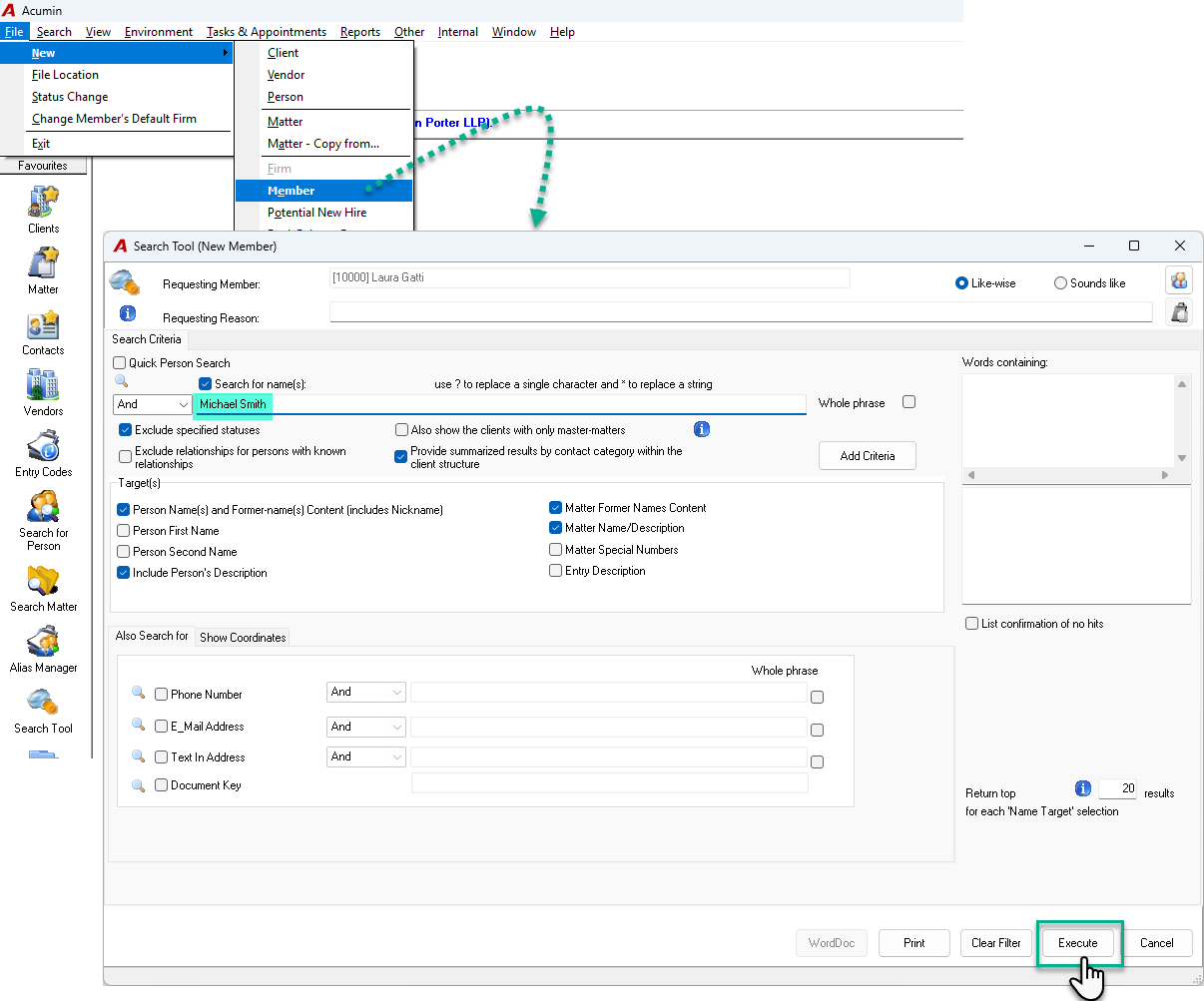This screenshot has width=1204, height=1001.
Task: Select Status Change in File menu
Action: [70, 97]
